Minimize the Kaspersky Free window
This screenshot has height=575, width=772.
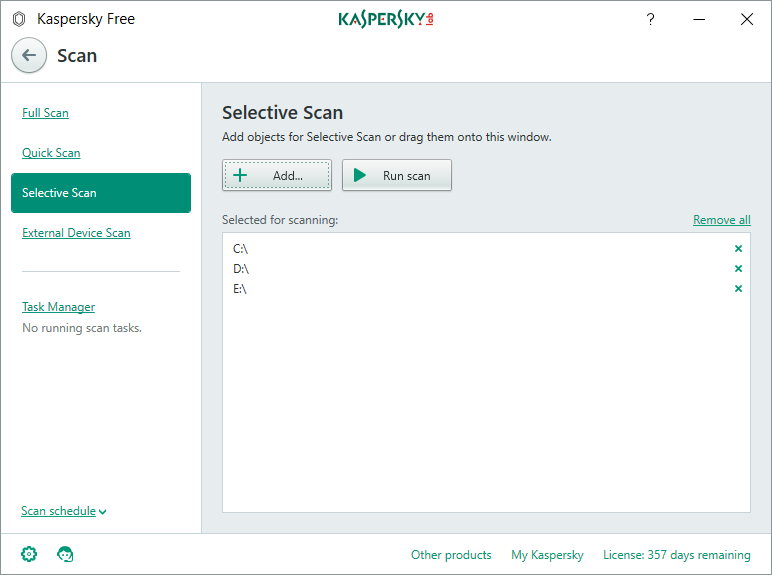[699, 19]
